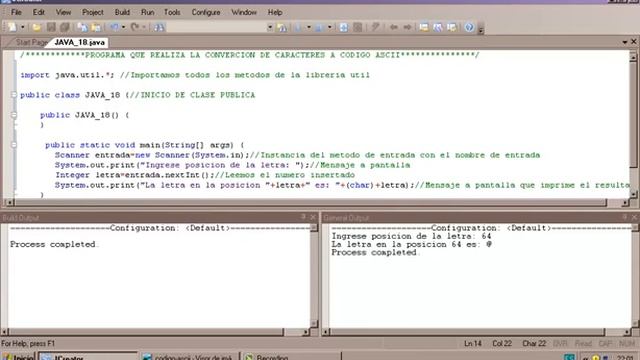The image size is (640, 360).
Task: Switch to the Start Page tab
Action: pyautogui.click(x=30, y=42)
